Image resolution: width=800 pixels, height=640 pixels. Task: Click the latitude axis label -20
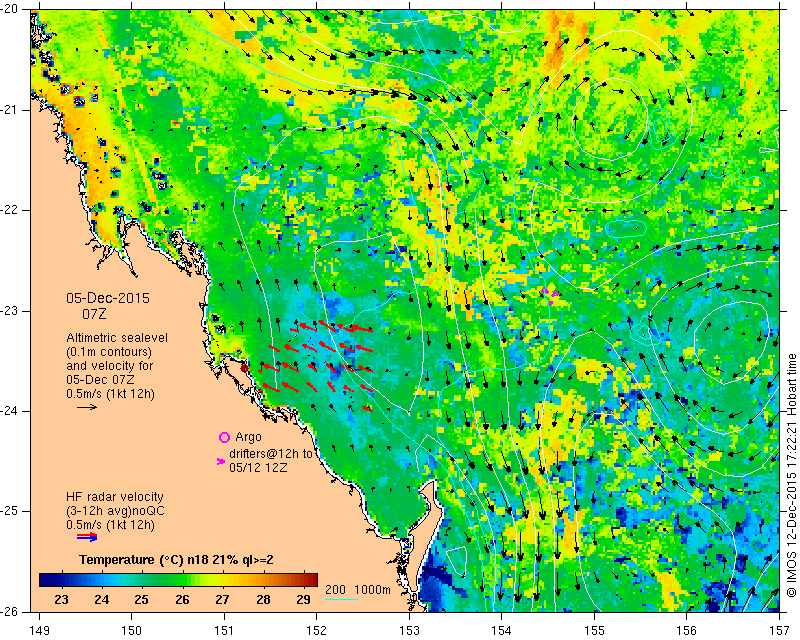pyautogui.click(x=10, y=10)
